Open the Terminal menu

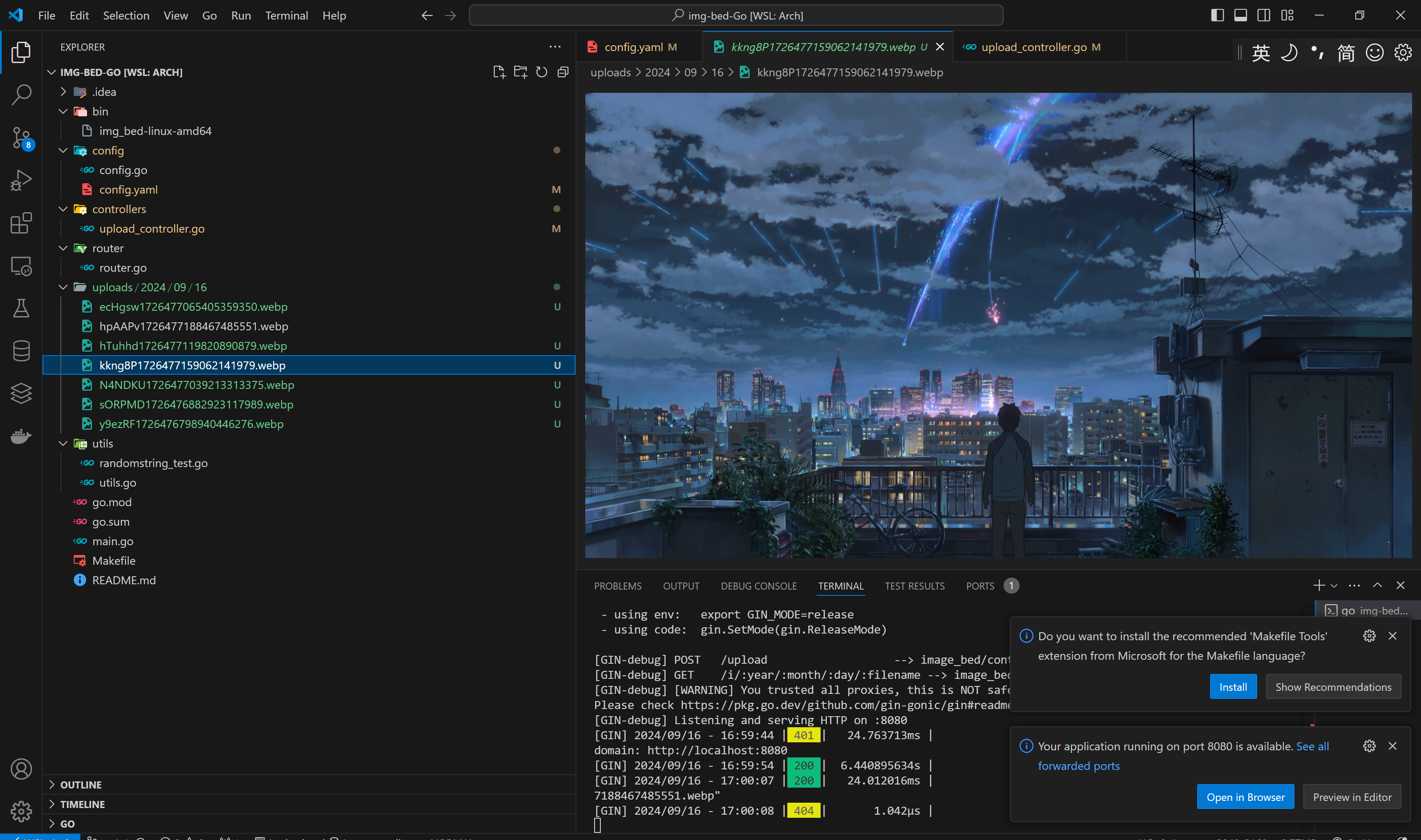[x=286, y=15]
